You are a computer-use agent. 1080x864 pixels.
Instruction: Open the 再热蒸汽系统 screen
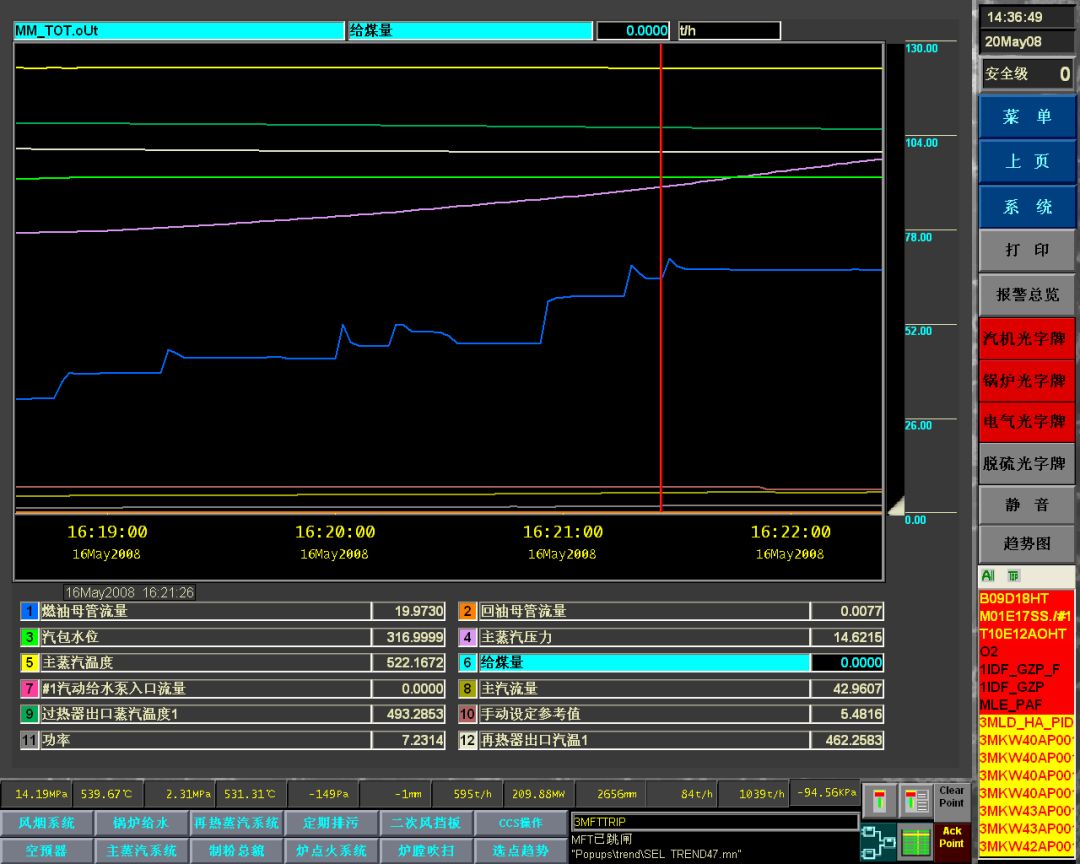(x=236, y=823)
